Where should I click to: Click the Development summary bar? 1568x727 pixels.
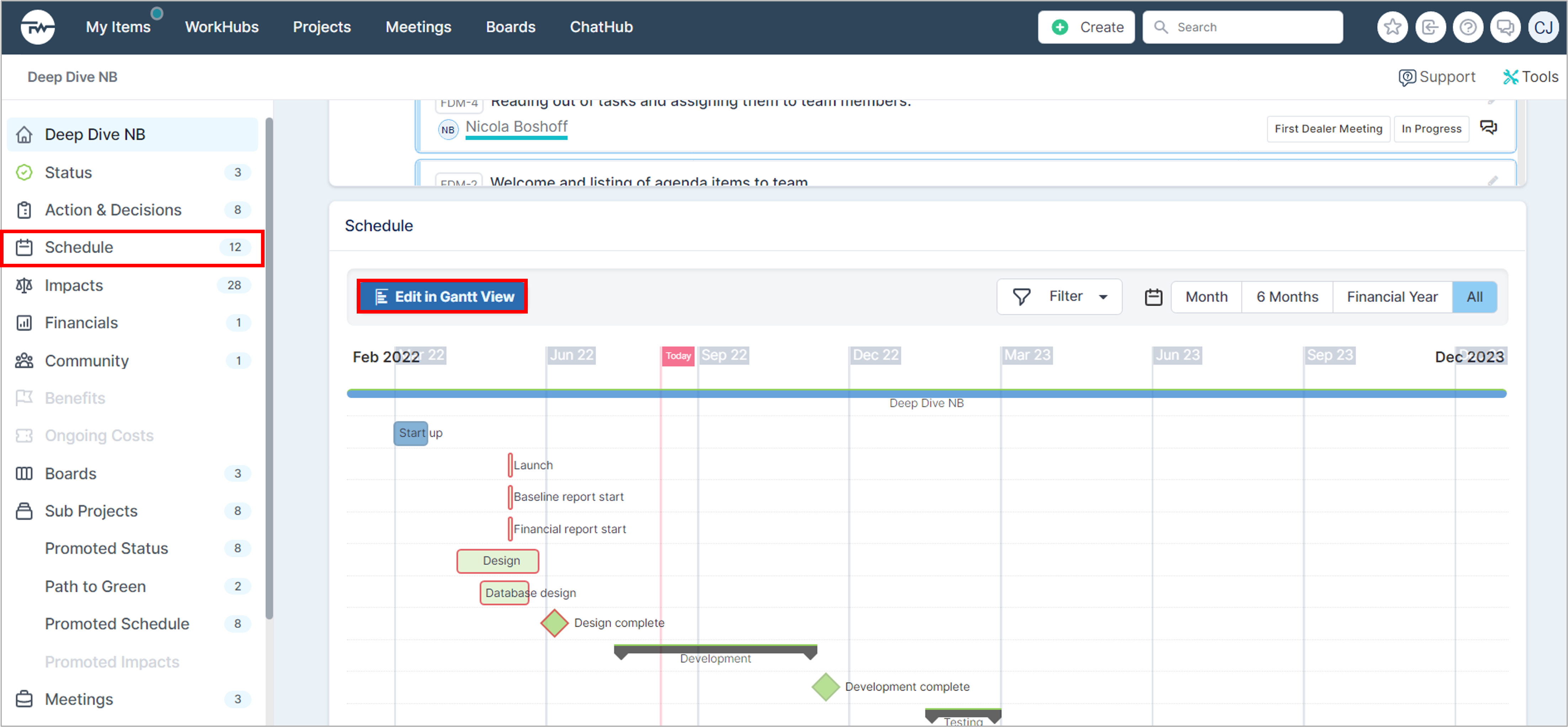click(715, 652)
